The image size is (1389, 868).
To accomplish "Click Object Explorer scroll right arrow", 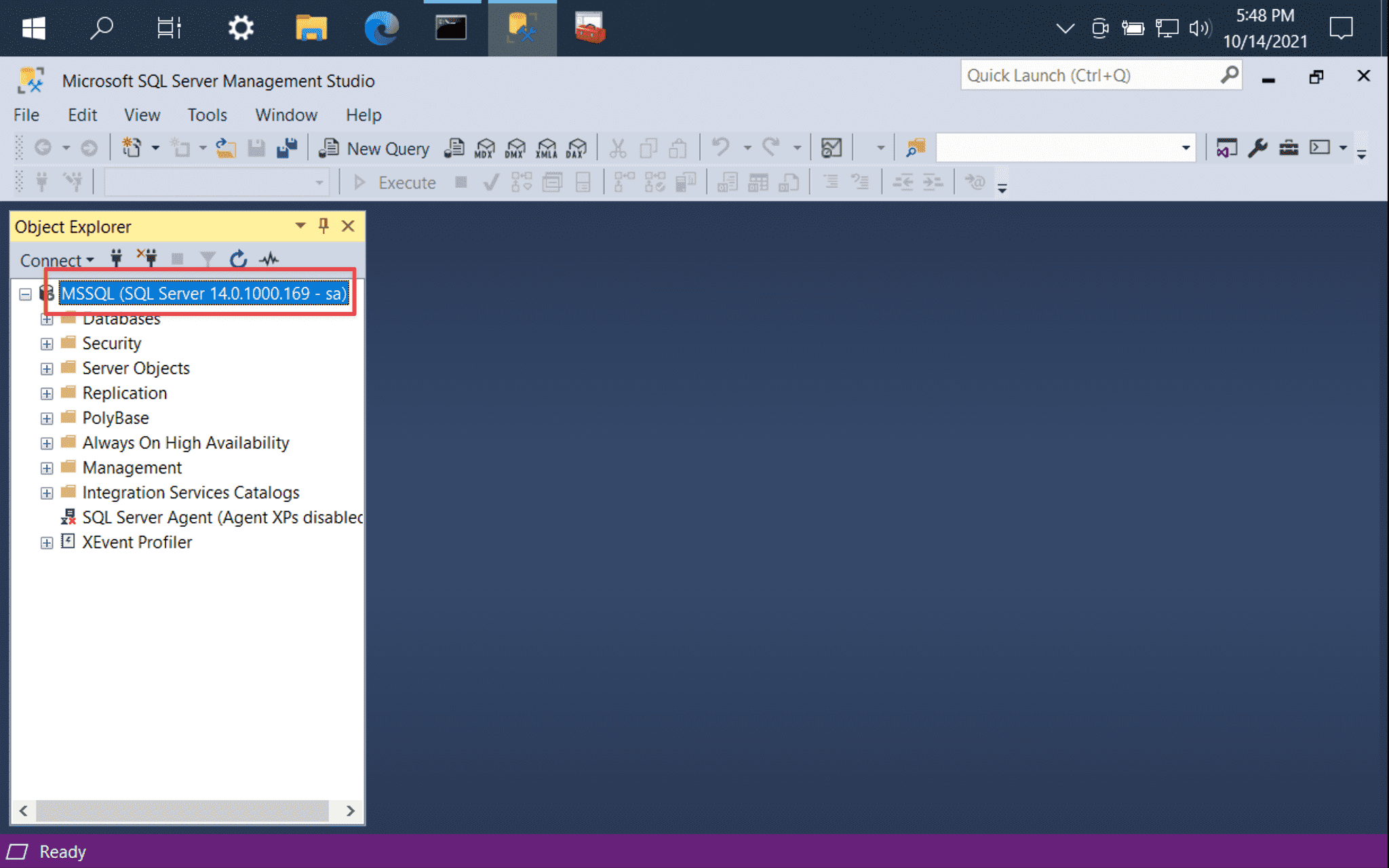I will click(350, 810).
